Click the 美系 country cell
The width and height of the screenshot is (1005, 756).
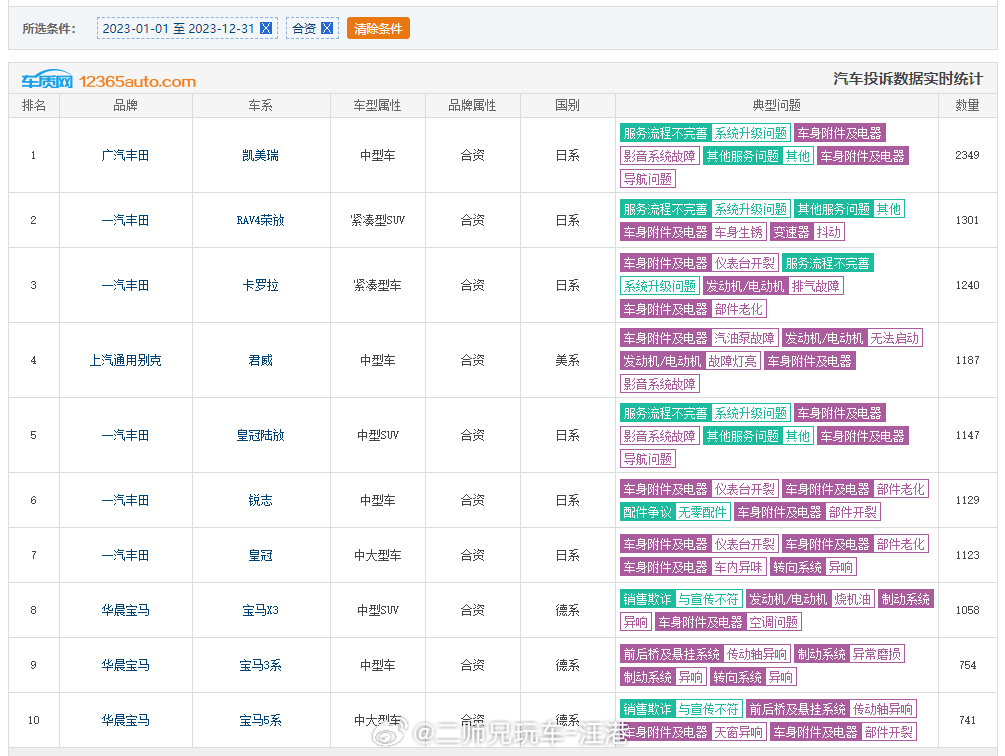567,360
